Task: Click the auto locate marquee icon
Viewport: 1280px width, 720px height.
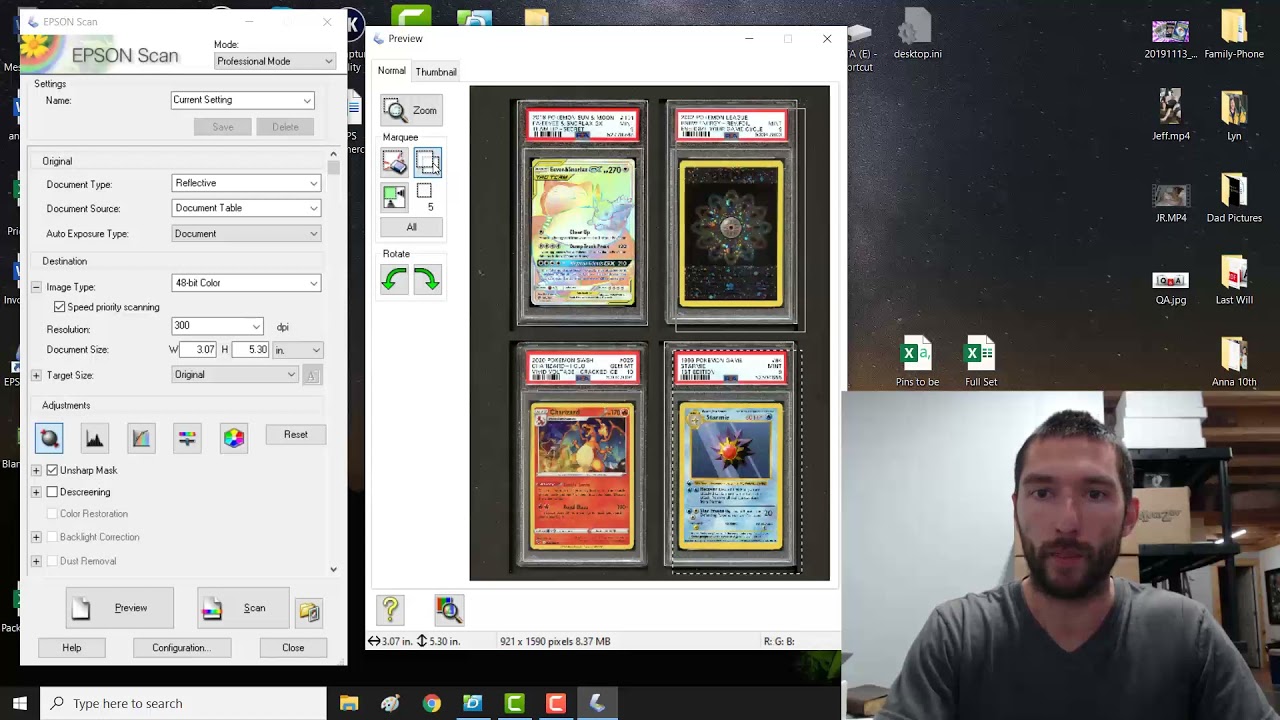Action: coord(394,197)
